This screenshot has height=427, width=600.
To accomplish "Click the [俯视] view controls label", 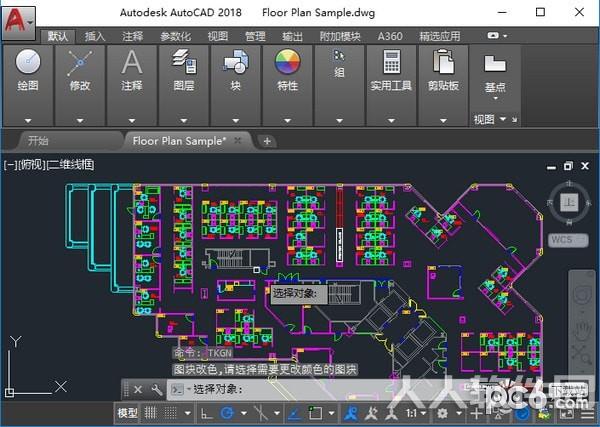I will tap(31, 165).
